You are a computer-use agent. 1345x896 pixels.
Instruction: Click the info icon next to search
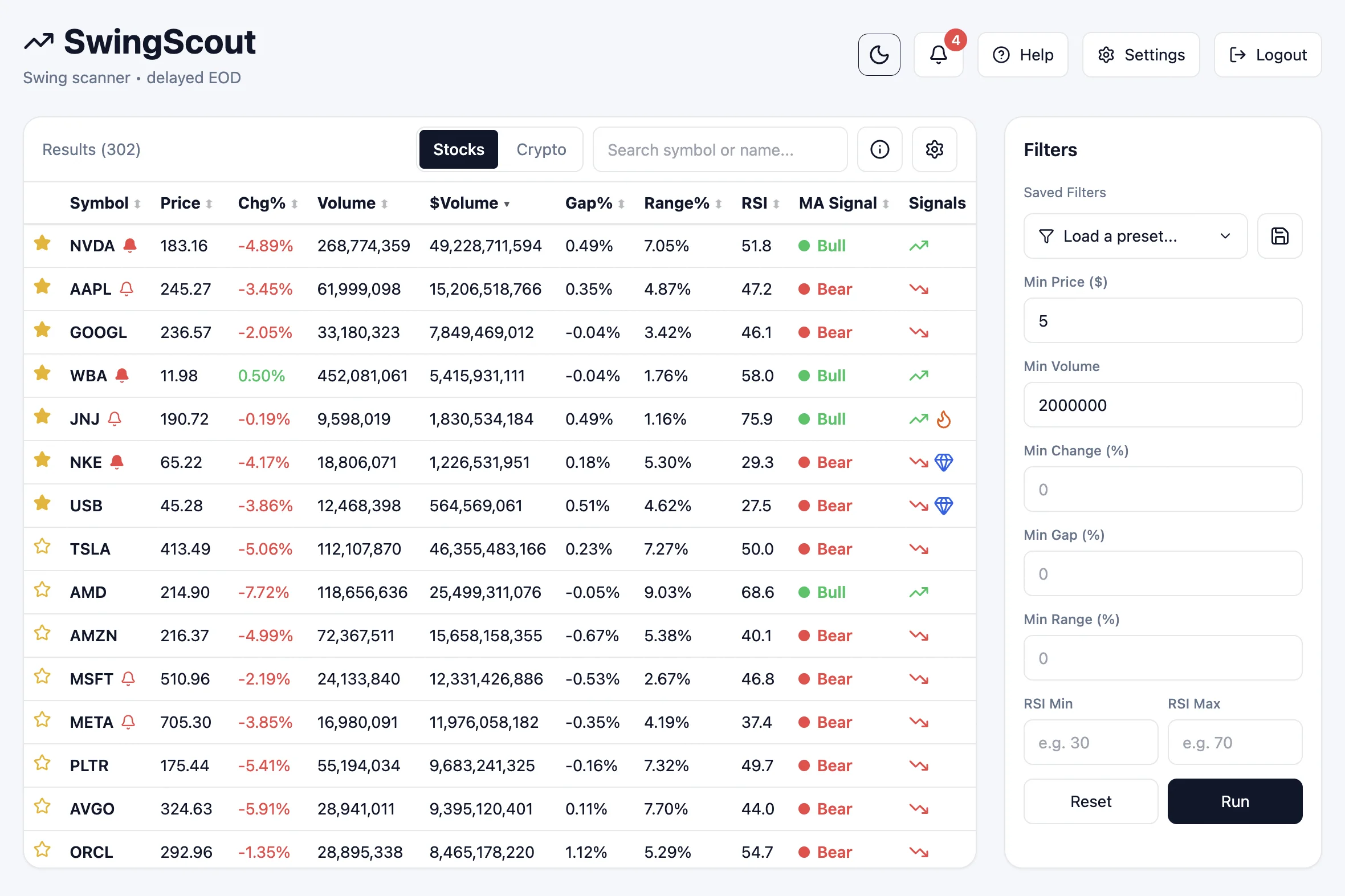pos(879,150)
